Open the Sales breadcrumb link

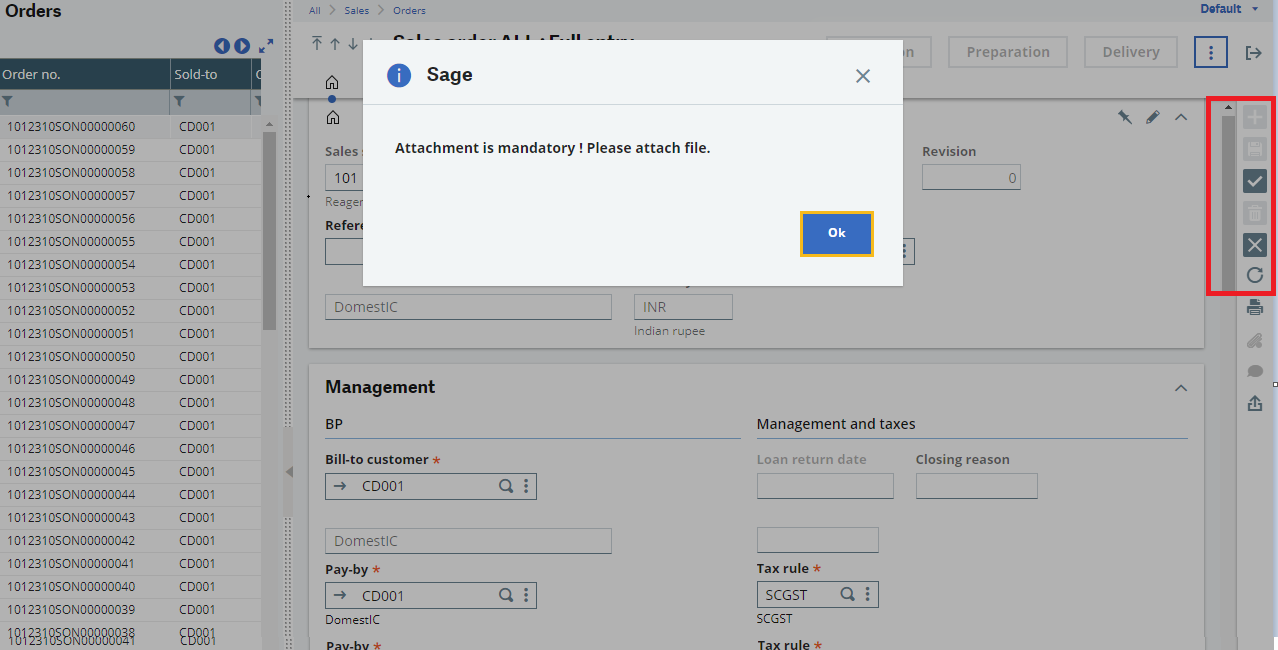(x=356, y=9)
